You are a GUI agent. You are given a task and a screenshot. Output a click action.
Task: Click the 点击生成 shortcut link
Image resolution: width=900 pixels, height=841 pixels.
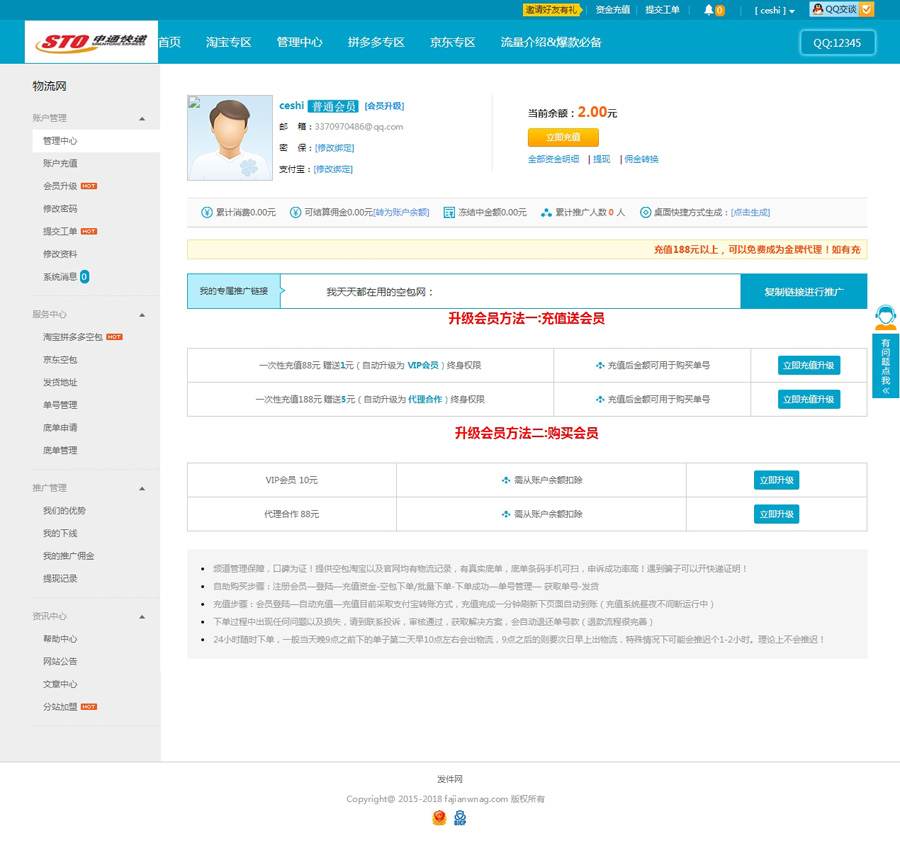750,212
